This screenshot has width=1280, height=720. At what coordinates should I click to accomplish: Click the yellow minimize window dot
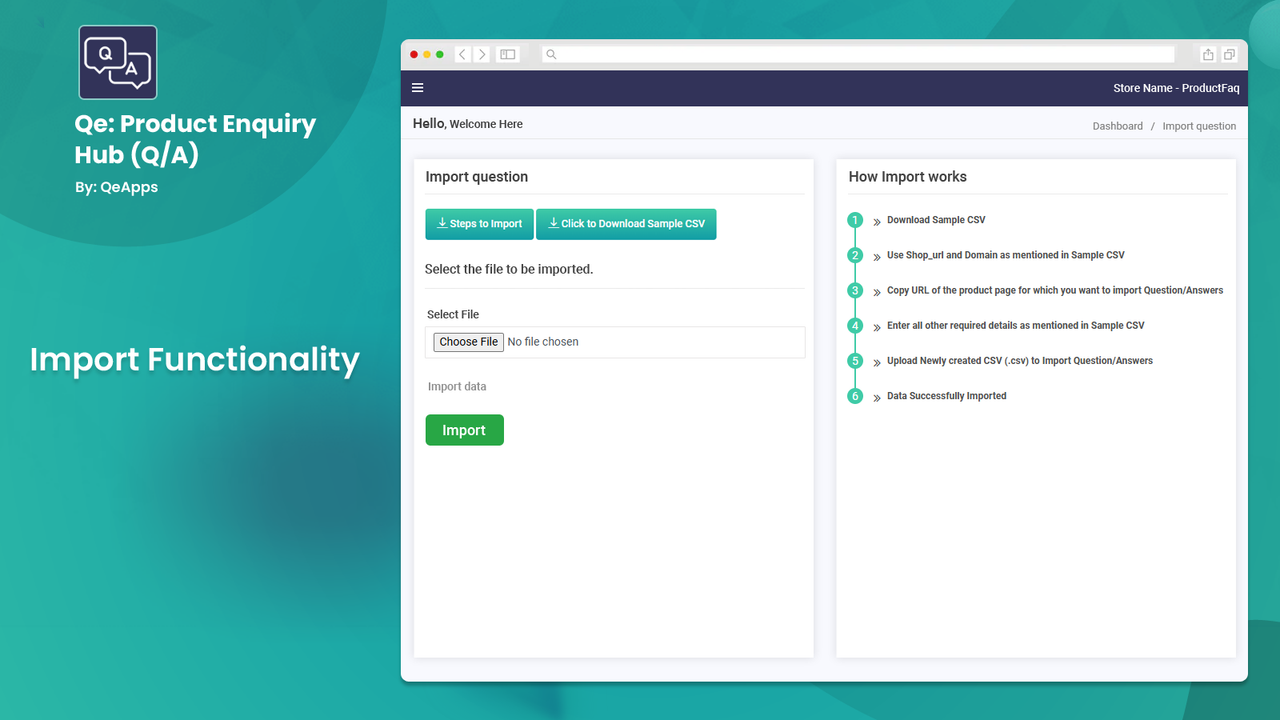pos(427,54)
